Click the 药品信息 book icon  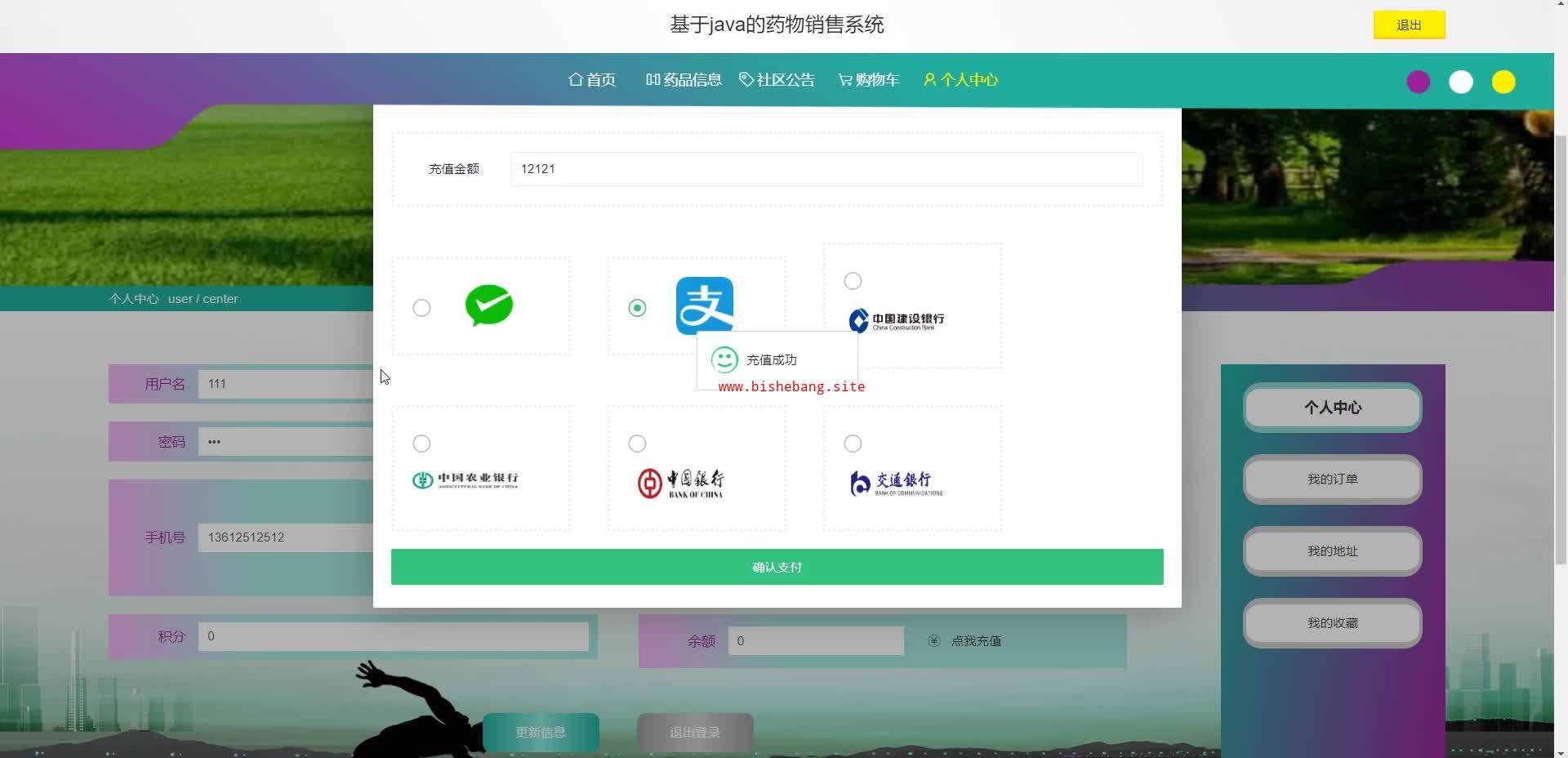[653, 80]
